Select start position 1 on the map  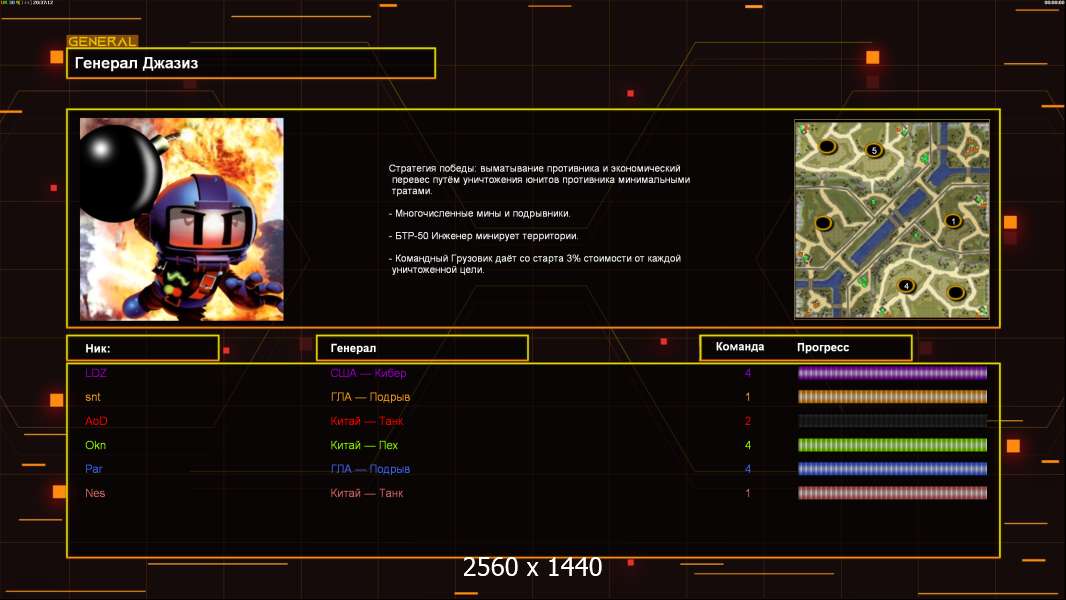[953, 221]
